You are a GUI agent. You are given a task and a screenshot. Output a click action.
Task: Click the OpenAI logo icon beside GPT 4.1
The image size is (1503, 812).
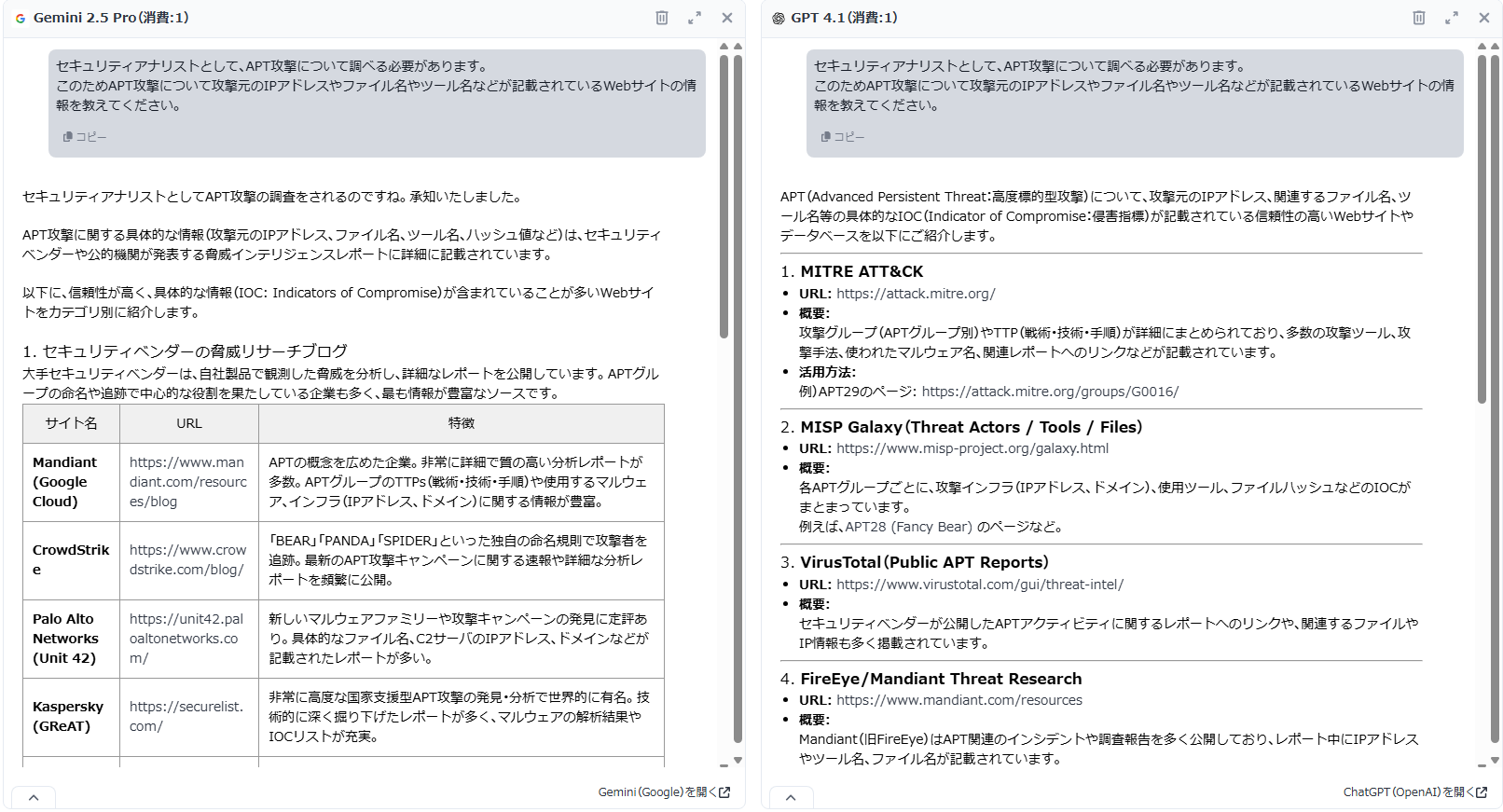(x=779, y=18)
